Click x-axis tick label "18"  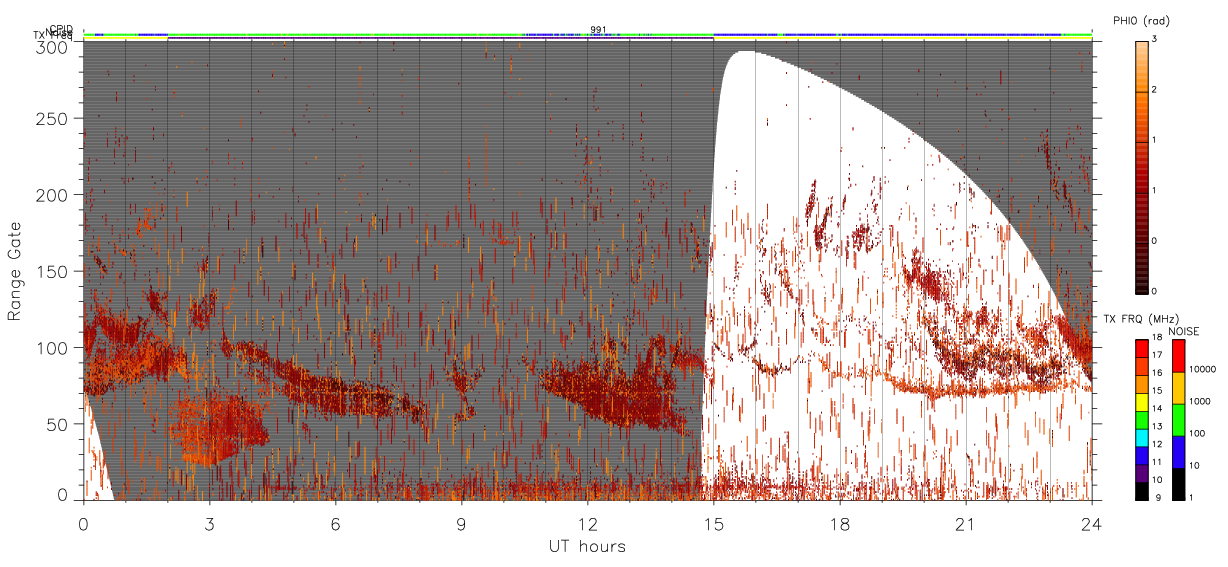pyautogui.click(x=840, y=523)
